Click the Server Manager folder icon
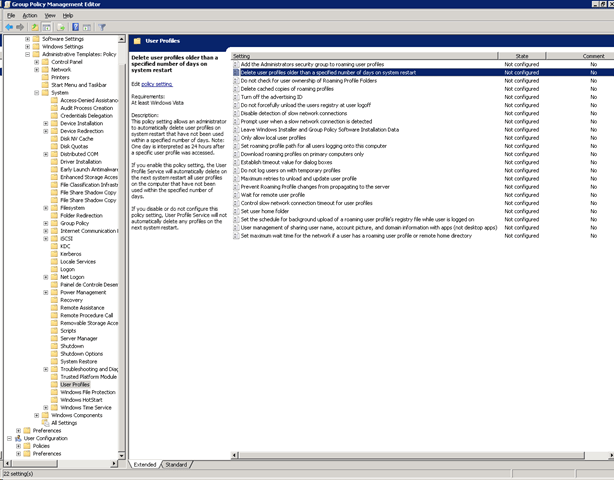The height and width of the screenshot is (480, 614). [54, 338]
